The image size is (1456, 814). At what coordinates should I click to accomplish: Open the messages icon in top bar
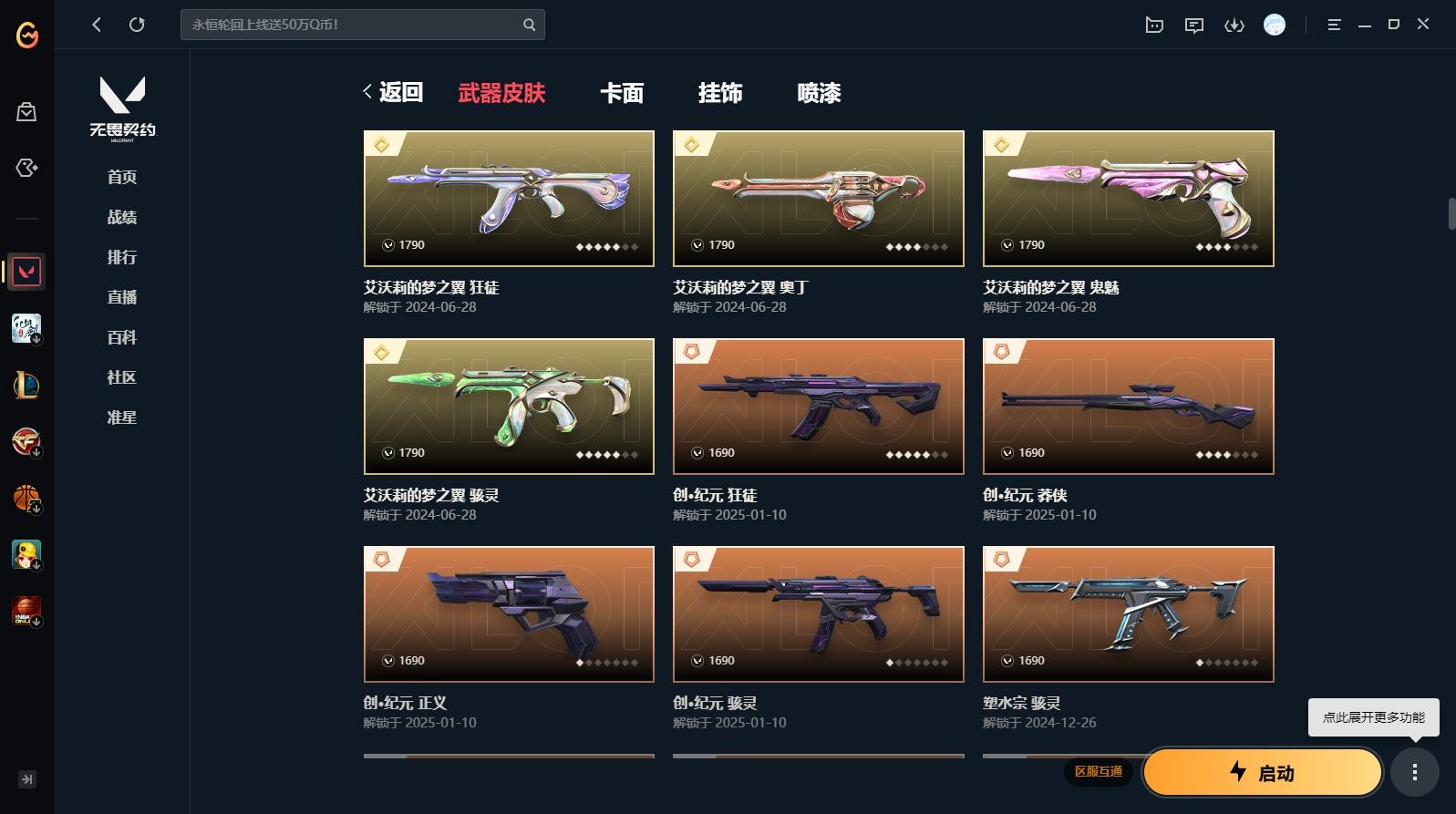(x=1194, y=25)
